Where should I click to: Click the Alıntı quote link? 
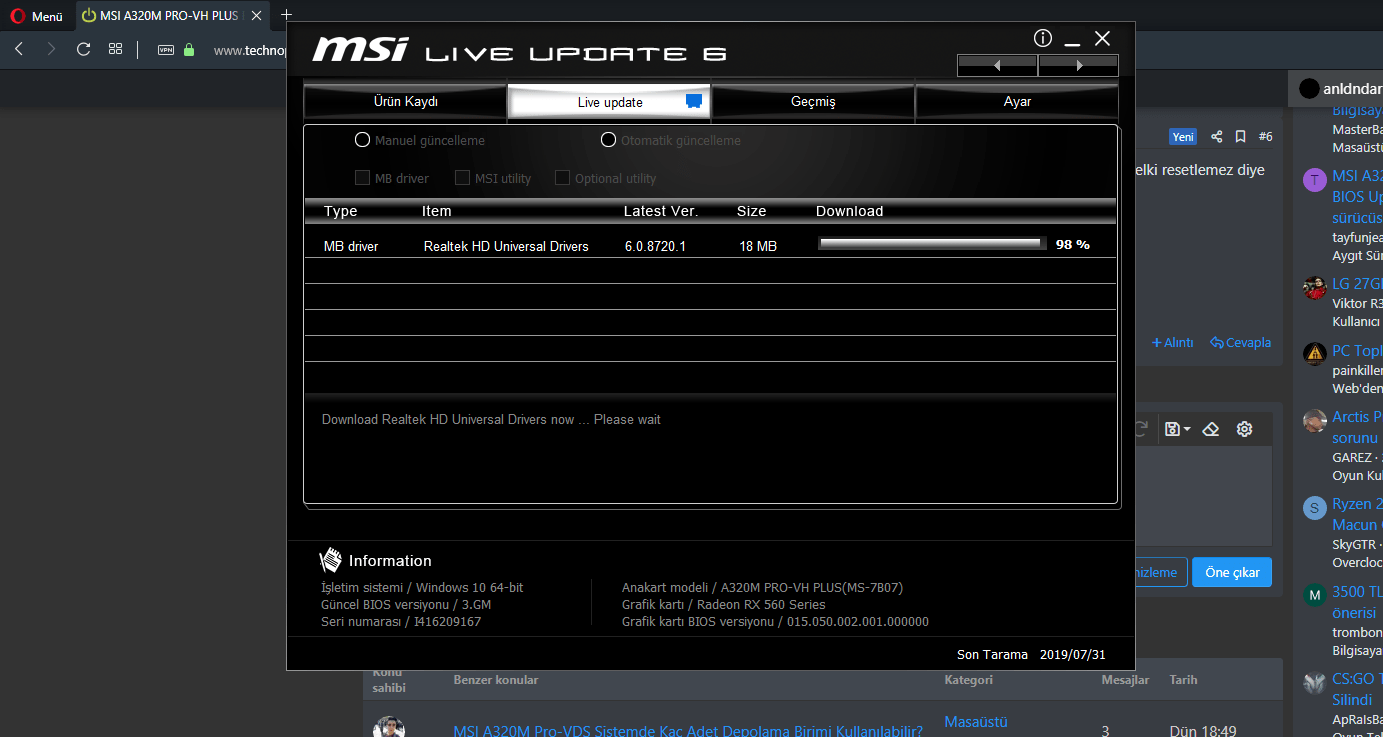coord(1173,342)
